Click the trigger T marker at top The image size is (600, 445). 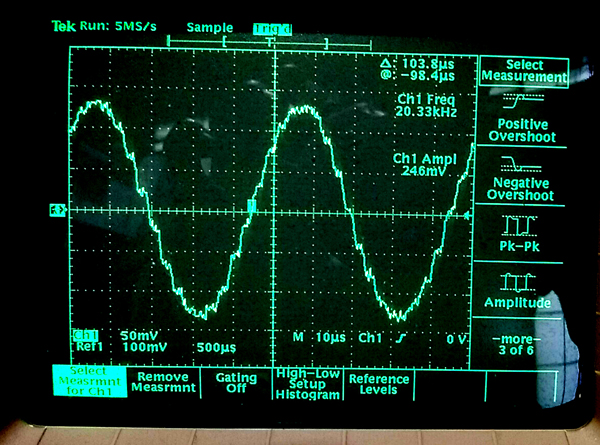tap(270, 41)
